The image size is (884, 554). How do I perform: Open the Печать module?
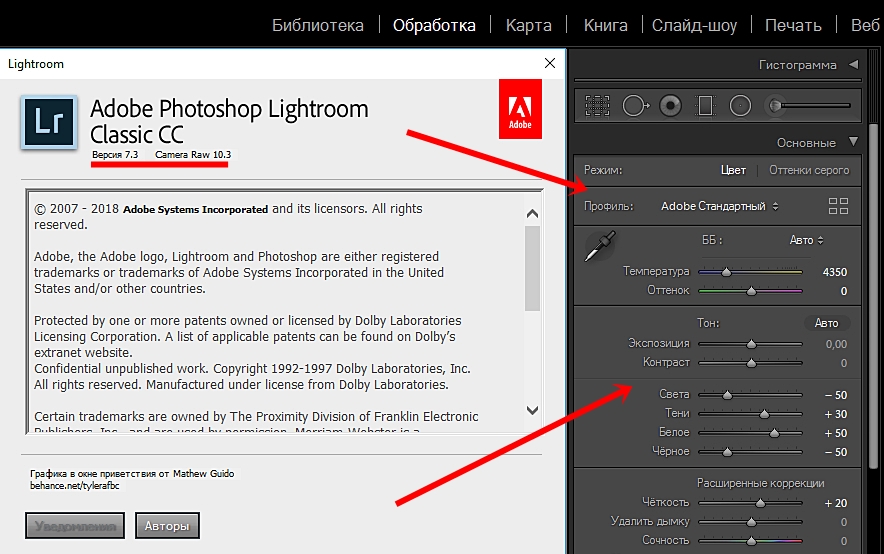coord(793,25)
